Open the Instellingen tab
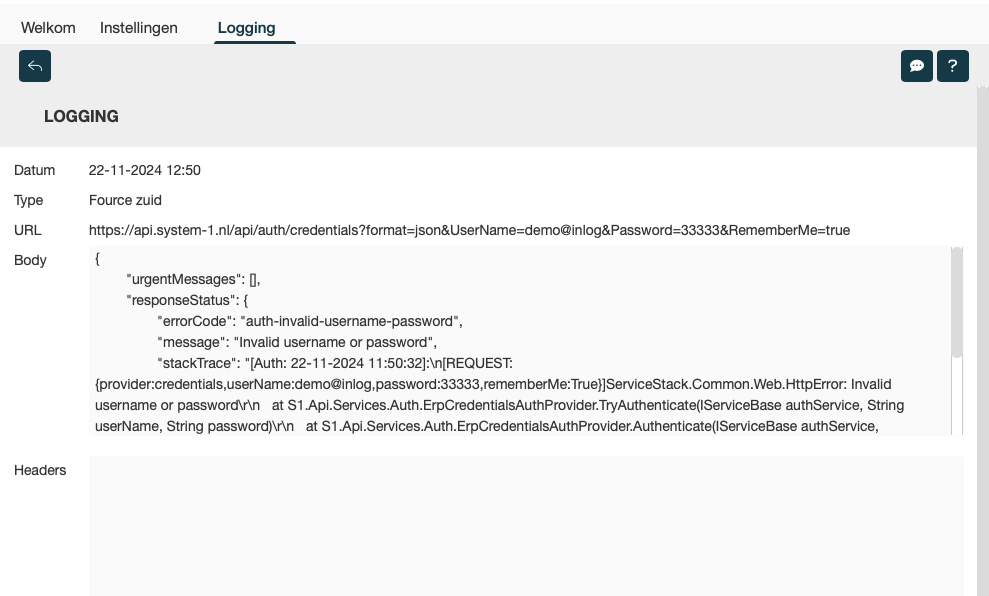Image resolution: width=989 pixels, height=596 pixels. pyautogui.click(x=139, y=28)
